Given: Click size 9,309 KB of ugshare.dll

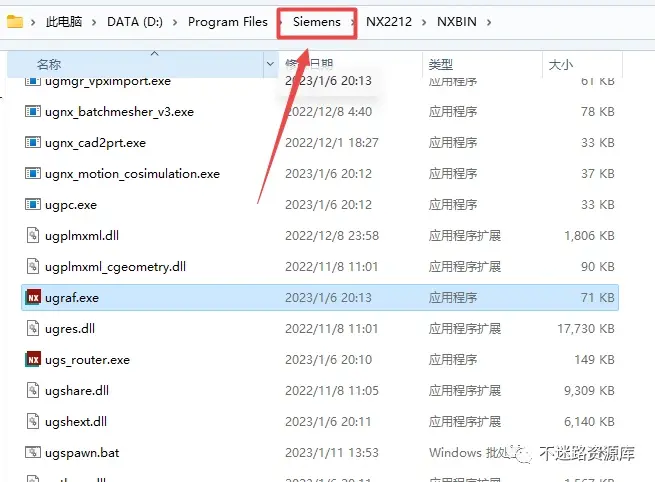Looking at the screenshot, I should pyautogui.click(x=589, y=391).
